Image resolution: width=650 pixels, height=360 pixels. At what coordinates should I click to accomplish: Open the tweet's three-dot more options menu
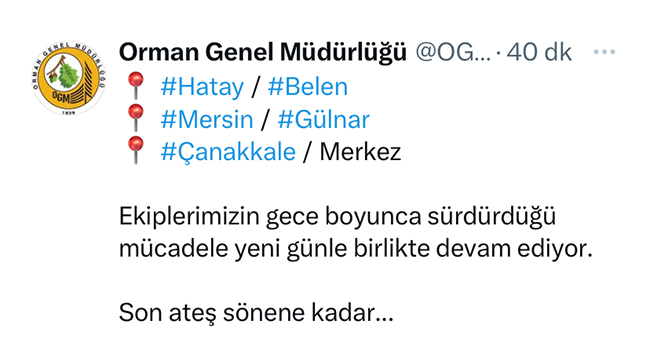(x=604, y=52)
